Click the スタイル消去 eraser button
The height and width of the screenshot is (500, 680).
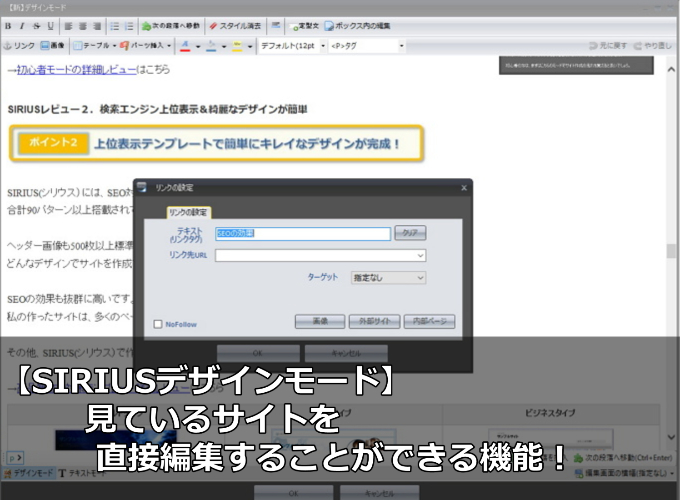(x=235, y=26)
